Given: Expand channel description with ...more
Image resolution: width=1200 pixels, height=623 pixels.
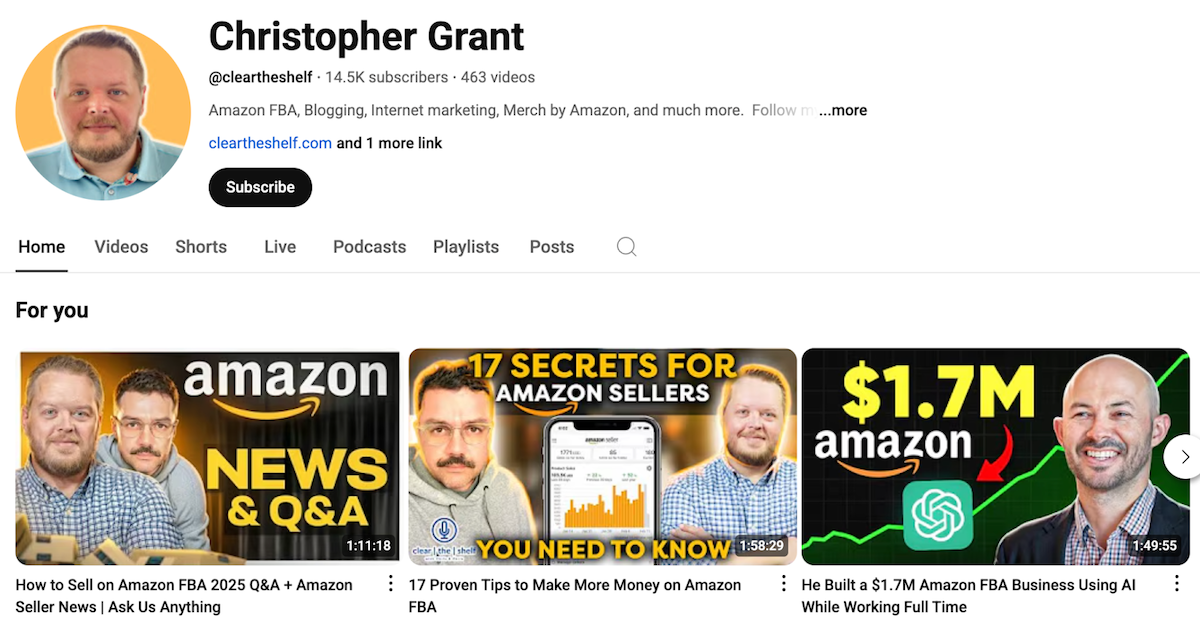Looking at the screenshot, I should 843,110.
